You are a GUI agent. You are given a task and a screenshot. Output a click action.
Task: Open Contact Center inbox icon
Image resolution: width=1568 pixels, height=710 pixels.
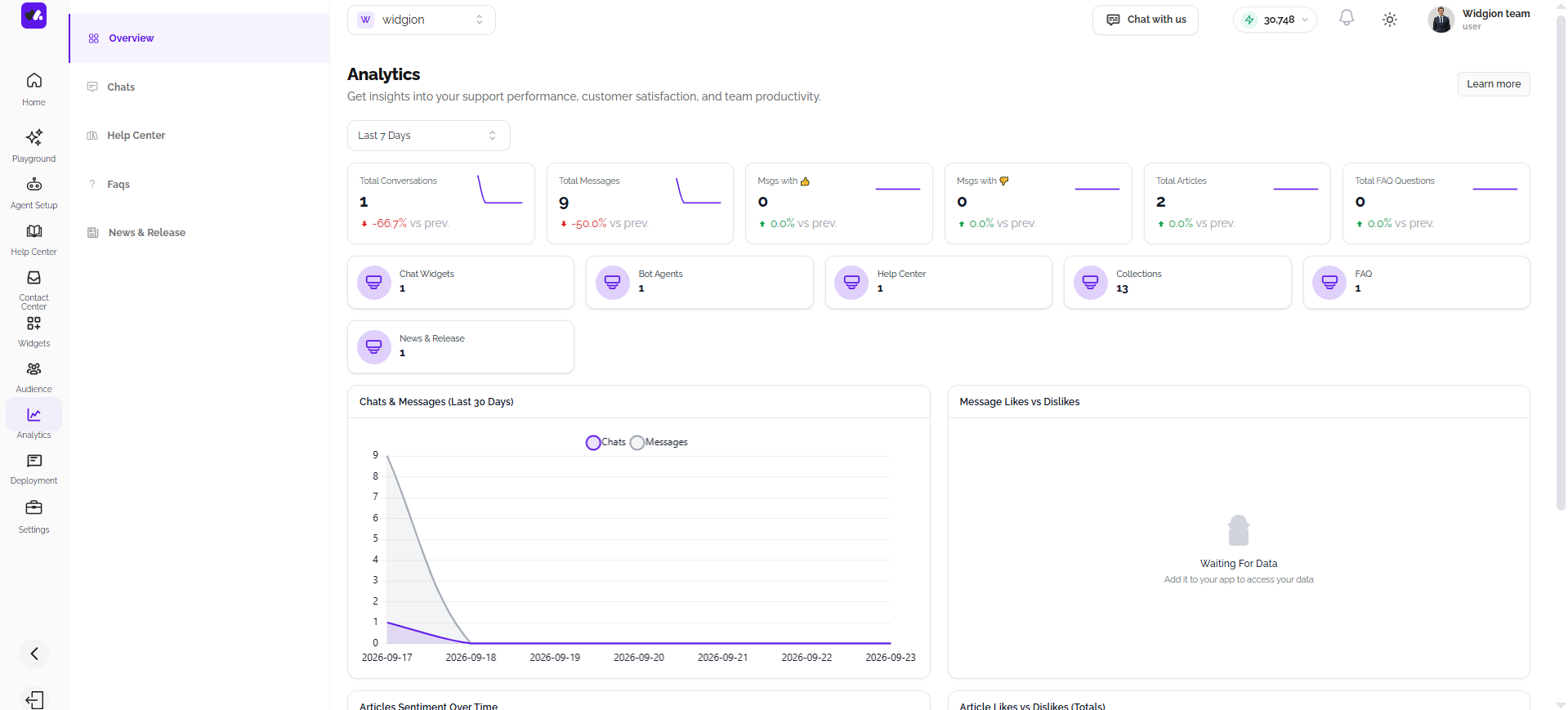pyautogui.click(x=34, y=278)
